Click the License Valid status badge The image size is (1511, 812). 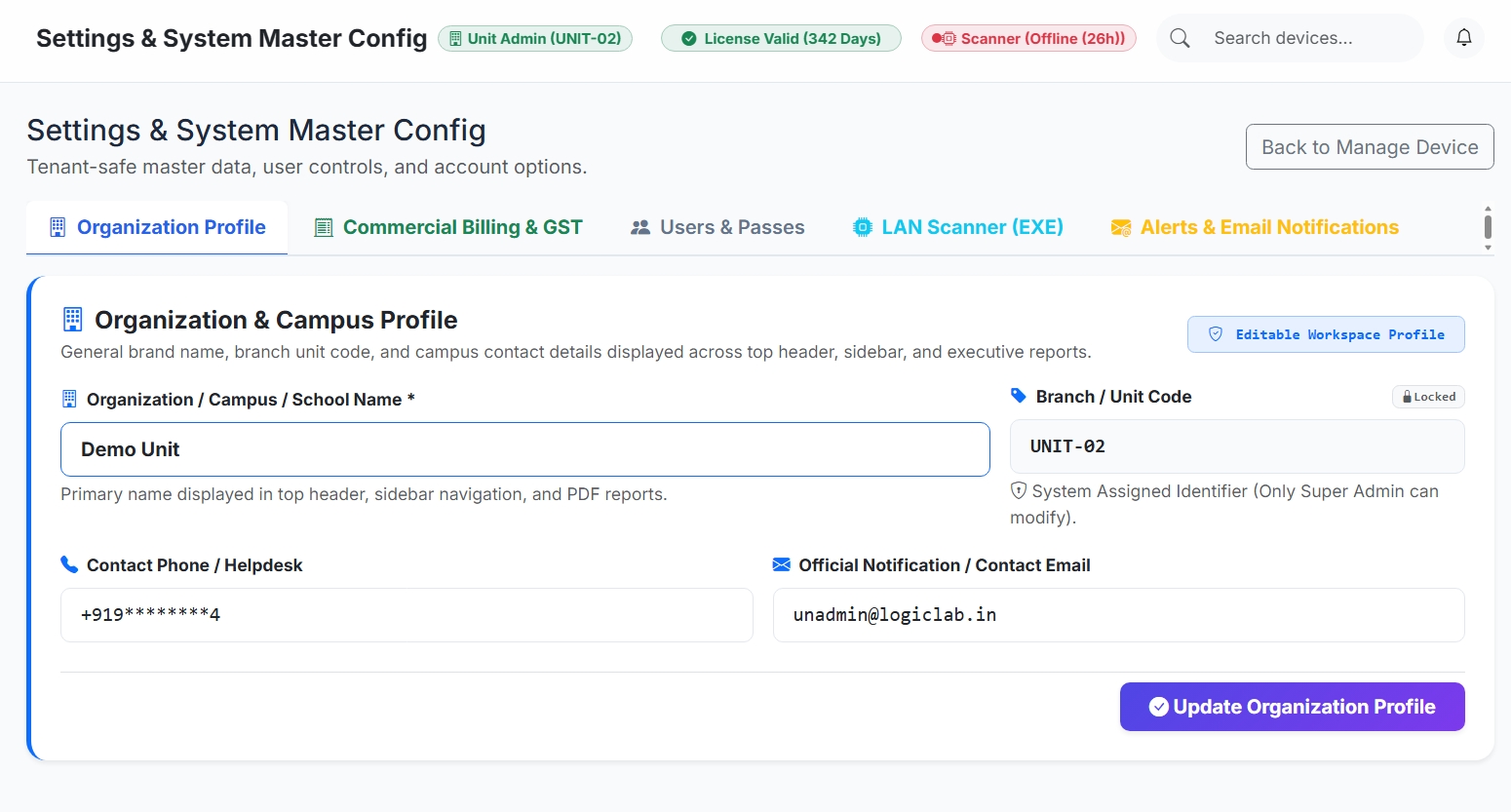(x=781, y=38)
